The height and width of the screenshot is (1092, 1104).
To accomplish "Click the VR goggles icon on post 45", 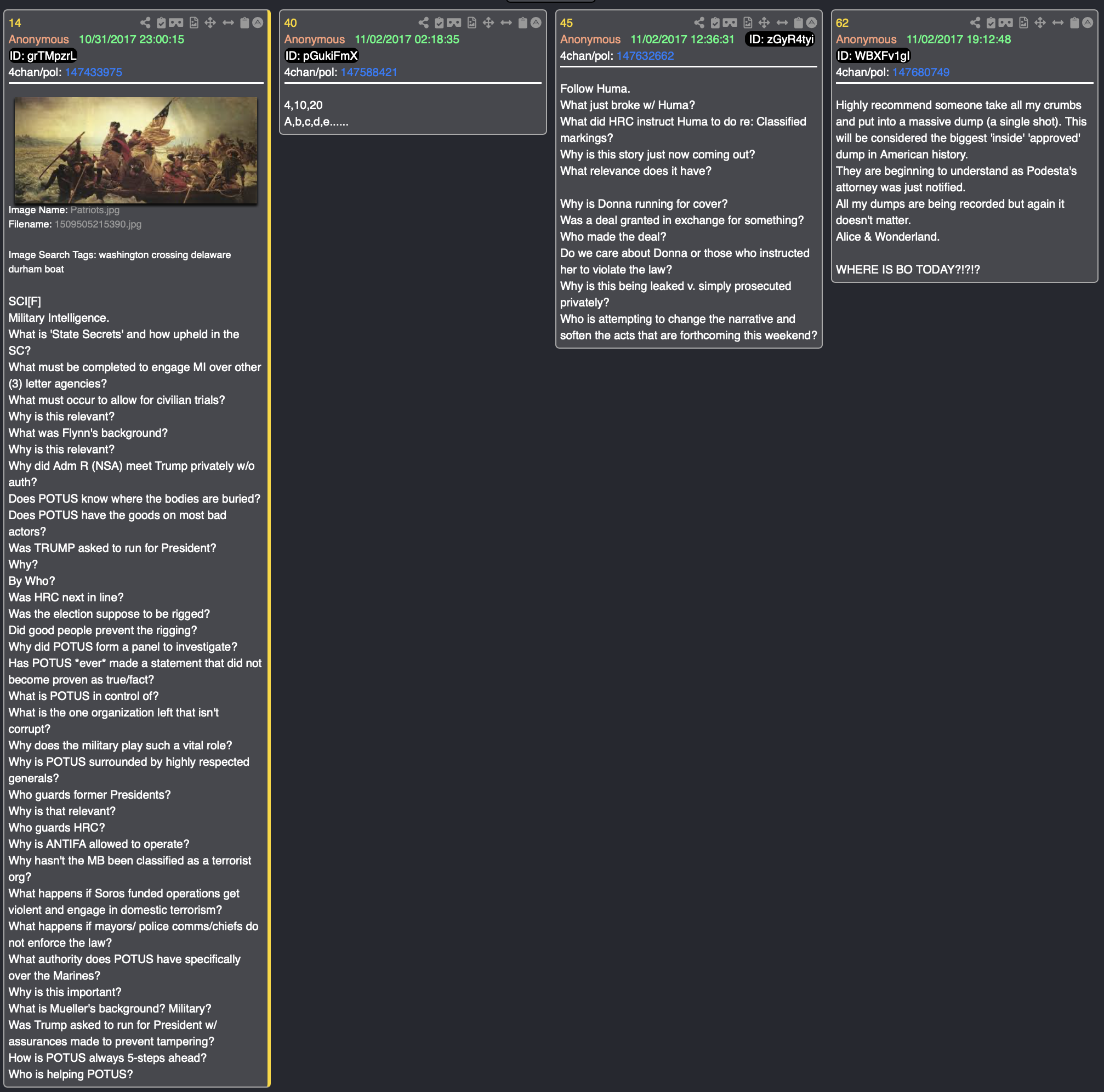I will pos(730,23).
